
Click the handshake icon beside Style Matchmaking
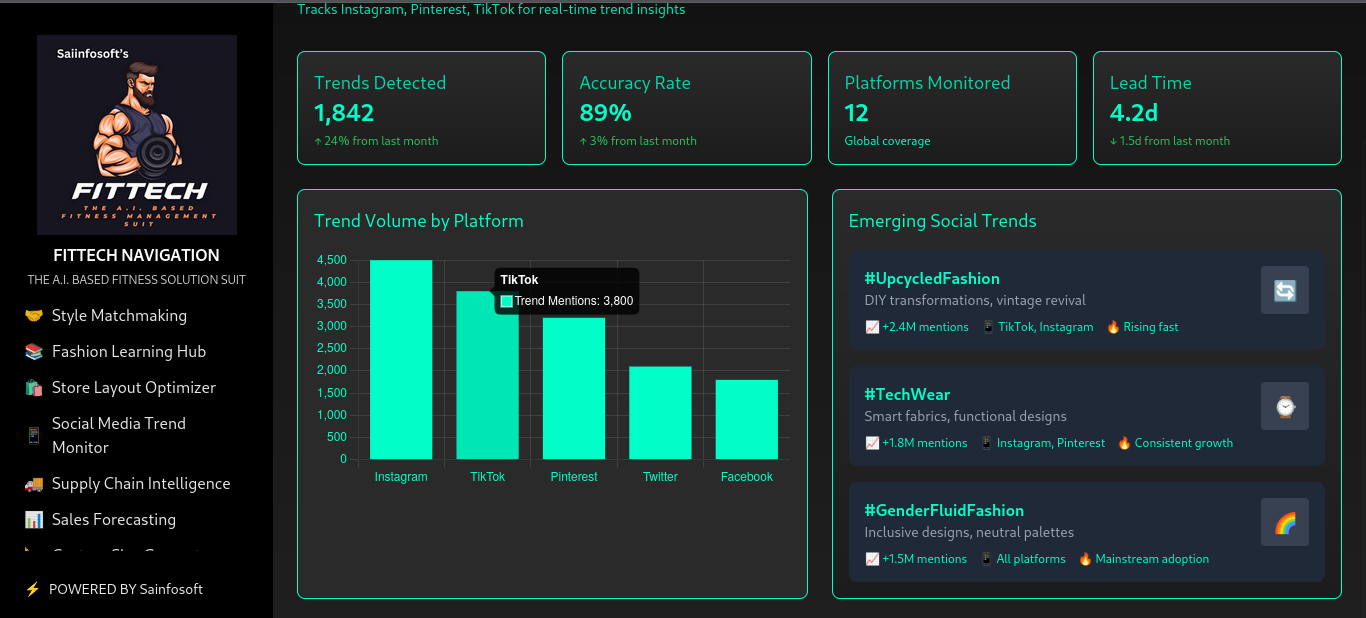[34, 316]
